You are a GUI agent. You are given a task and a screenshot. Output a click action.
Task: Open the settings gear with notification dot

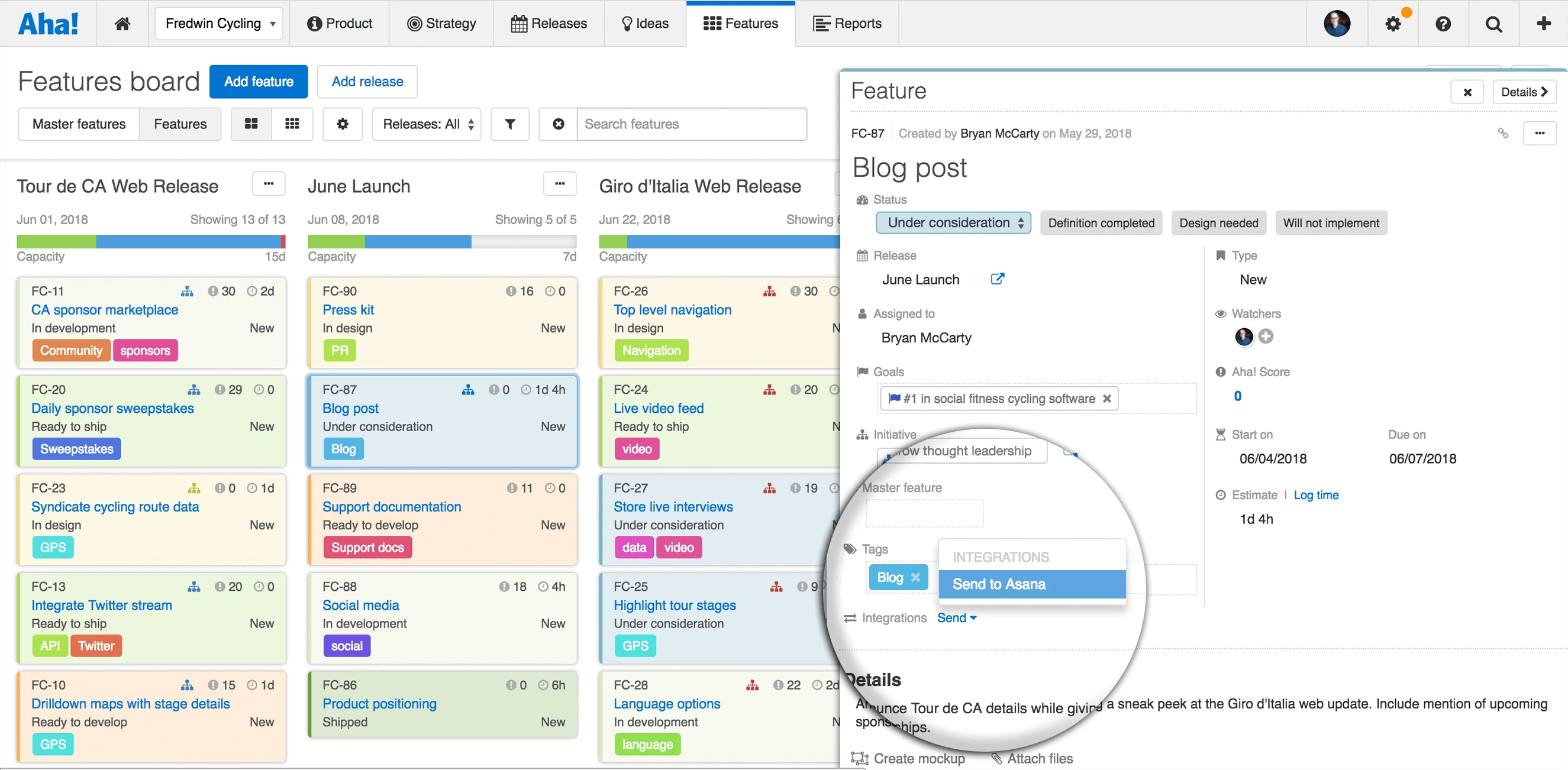(x=1393, y=24)
